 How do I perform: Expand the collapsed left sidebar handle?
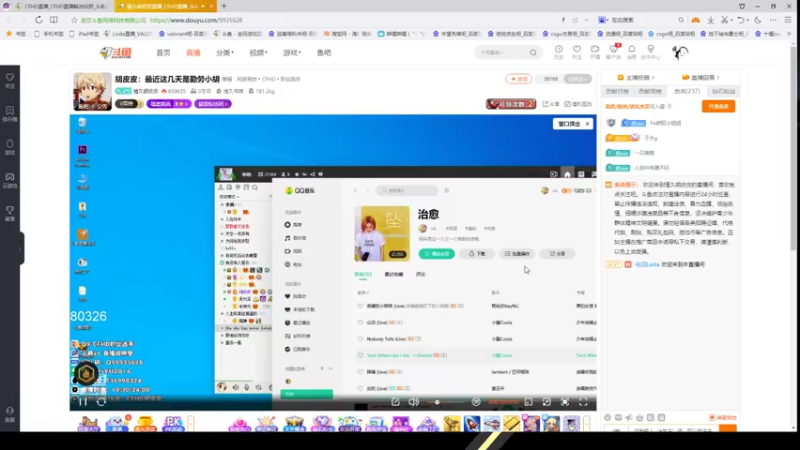[20, 248]
